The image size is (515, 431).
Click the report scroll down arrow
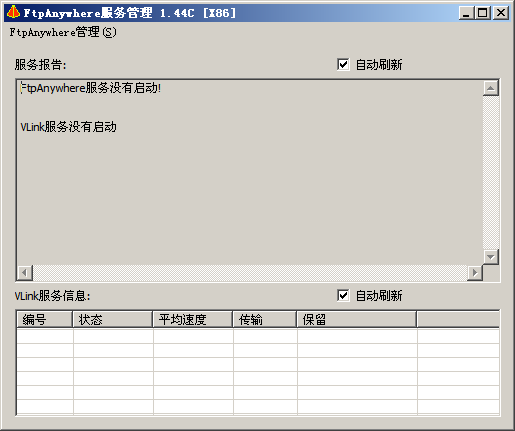click(x=491, y=257)
